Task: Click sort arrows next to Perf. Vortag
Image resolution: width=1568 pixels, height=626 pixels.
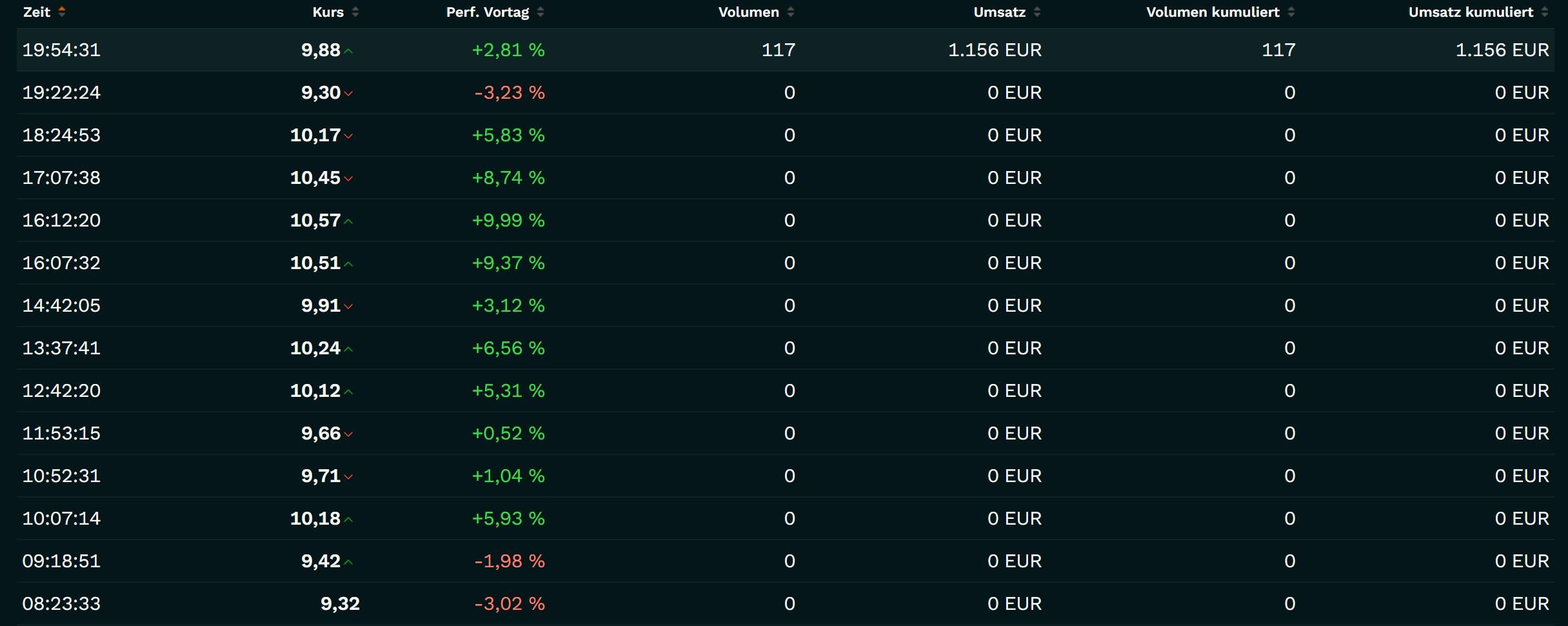Action: pyautogui.click(x=541, y=12)
